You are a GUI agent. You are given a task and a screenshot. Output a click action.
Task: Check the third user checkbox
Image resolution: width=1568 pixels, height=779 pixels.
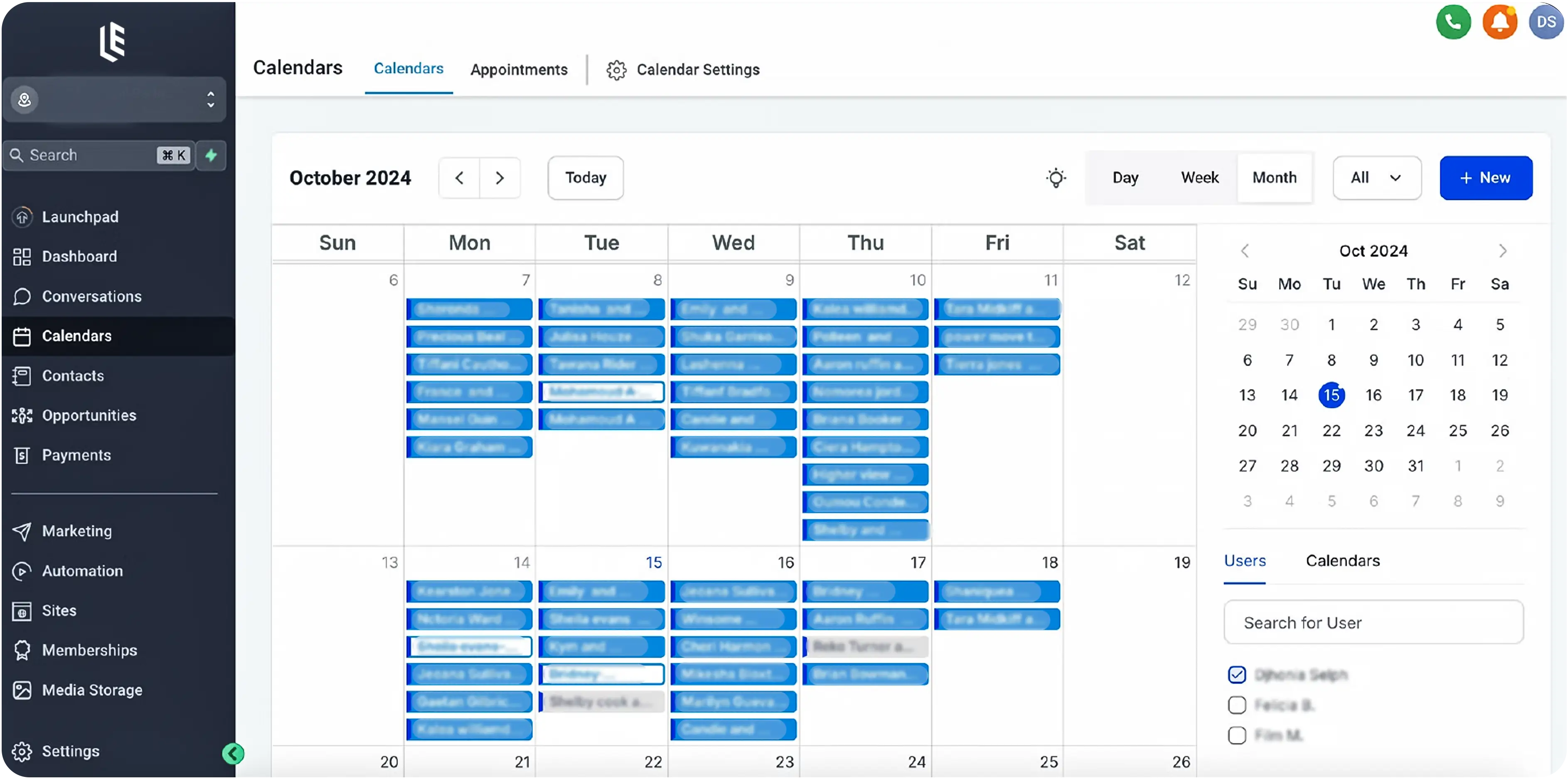click(1237, 735)
